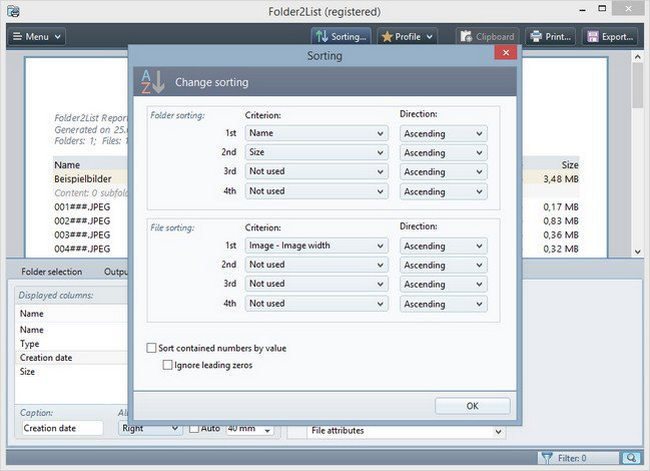Viewport: 650px width, 471px height.
Task: Open folder sorting 4th direction dropdown
Action: click(x=444, y=192)
